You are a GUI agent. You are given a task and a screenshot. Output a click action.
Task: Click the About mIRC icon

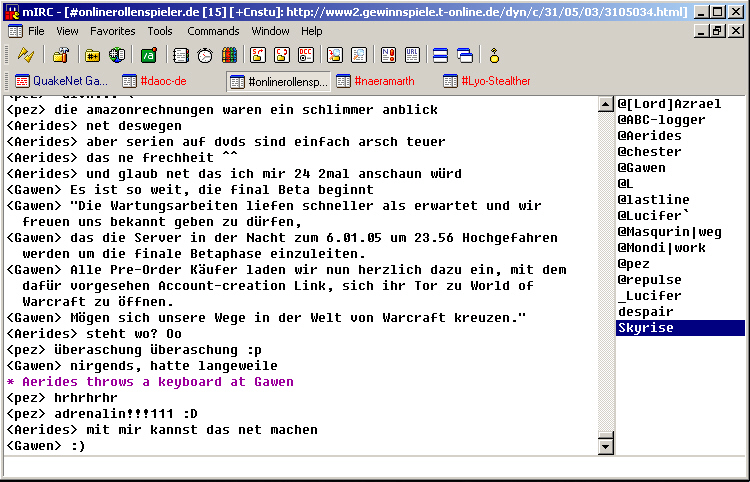494,55
